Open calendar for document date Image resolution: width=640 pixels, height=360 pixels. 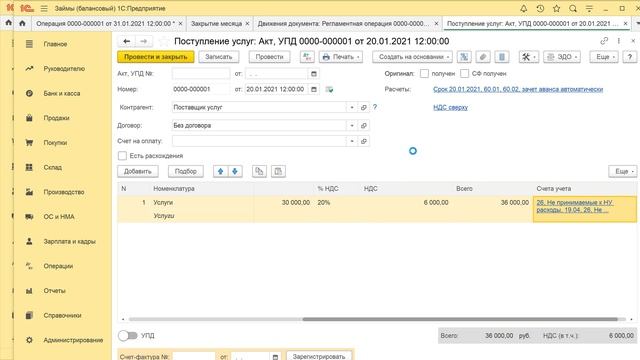[x=313, y=89]
